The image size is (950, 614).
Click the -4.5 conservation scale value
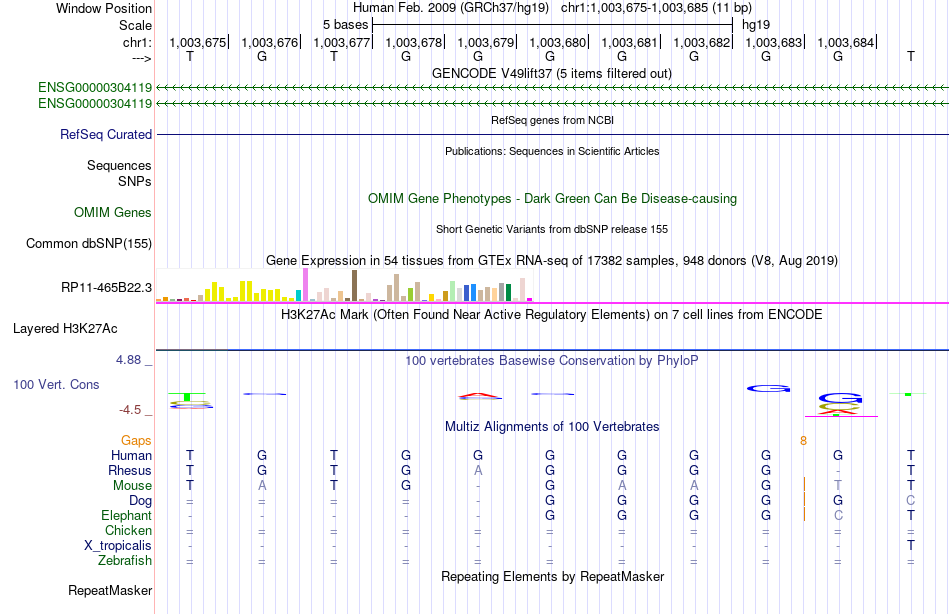point(130,410)
